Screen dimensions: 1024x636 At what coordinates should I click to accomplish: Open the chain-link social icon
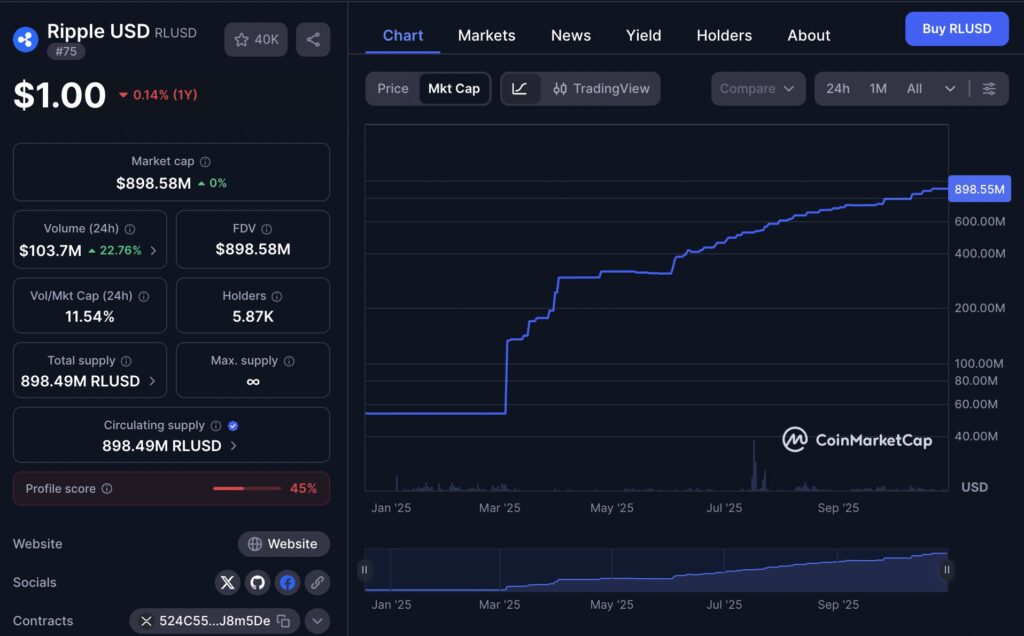pos(317,582)
